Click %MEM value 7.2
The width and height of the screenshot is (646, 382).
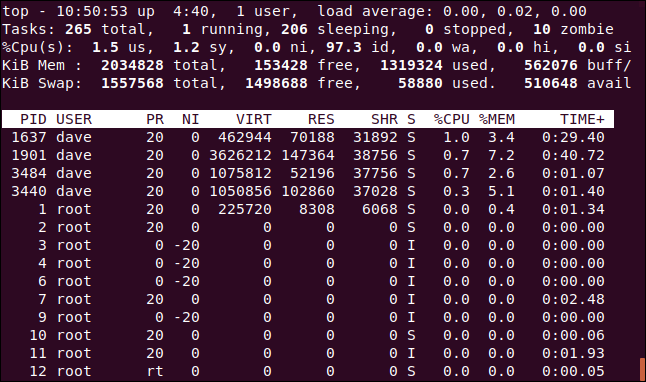[501, 155]
